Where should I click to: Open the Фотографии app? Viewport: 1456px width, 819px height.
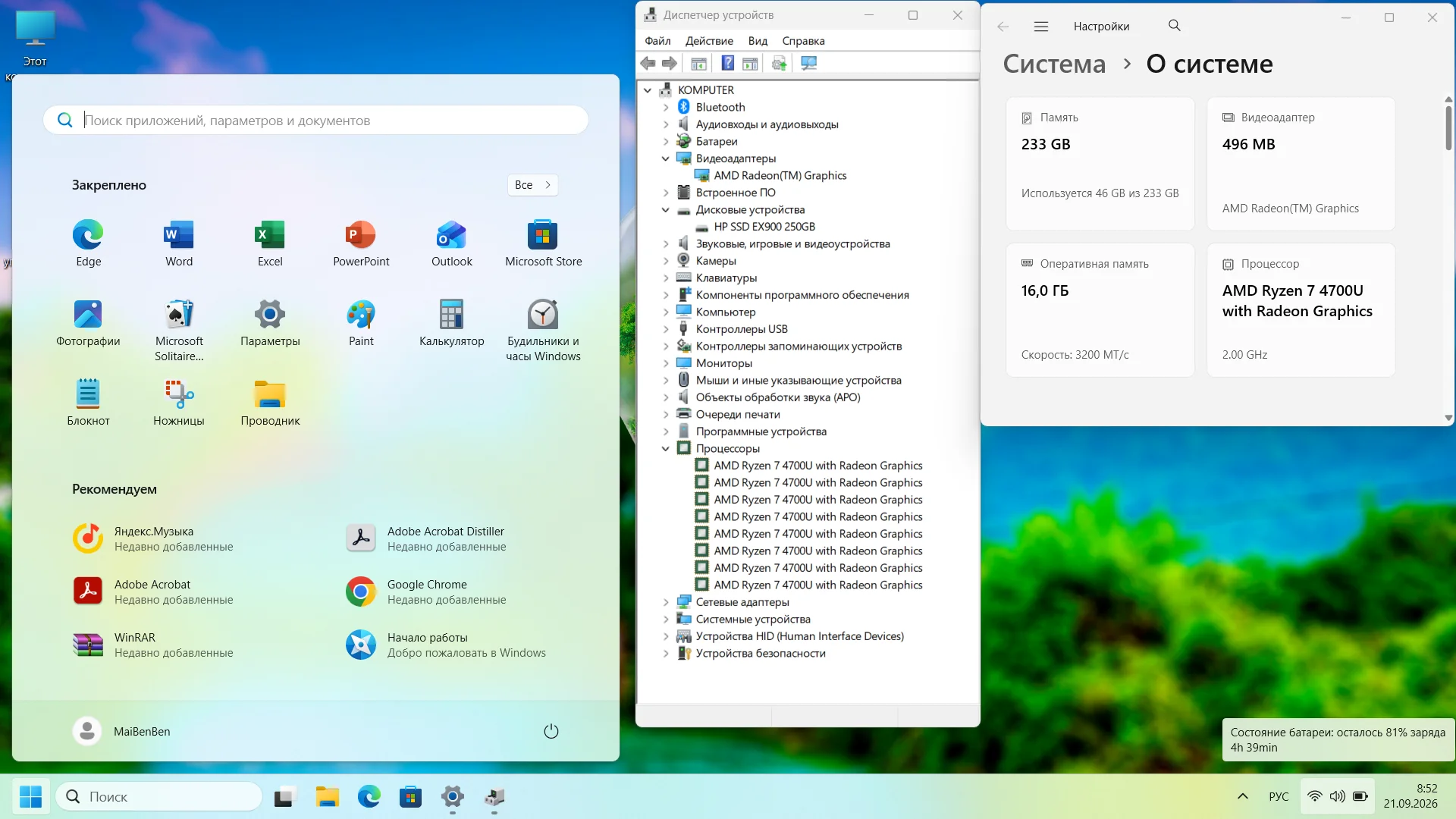coord(88,323)
